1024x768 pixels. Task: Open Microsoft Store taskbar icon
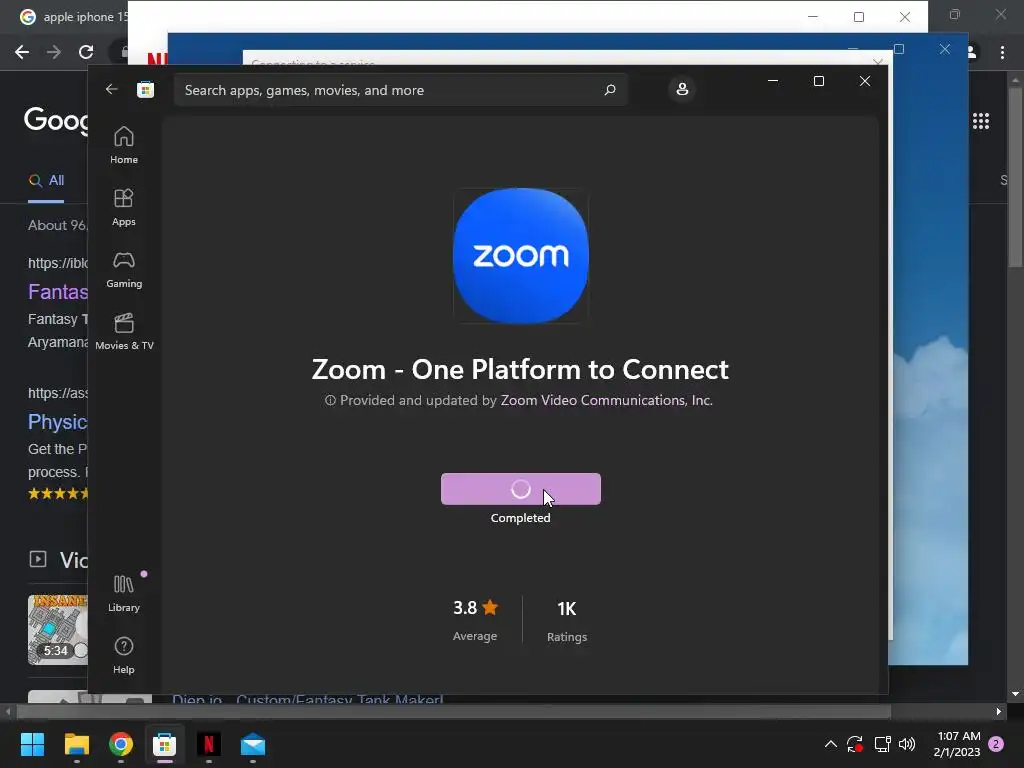[x=165, y=744]
